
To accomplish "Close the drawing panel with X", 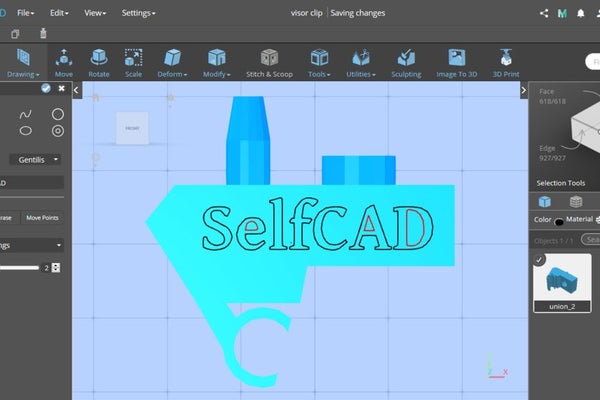I will click(x=61, y=89).
